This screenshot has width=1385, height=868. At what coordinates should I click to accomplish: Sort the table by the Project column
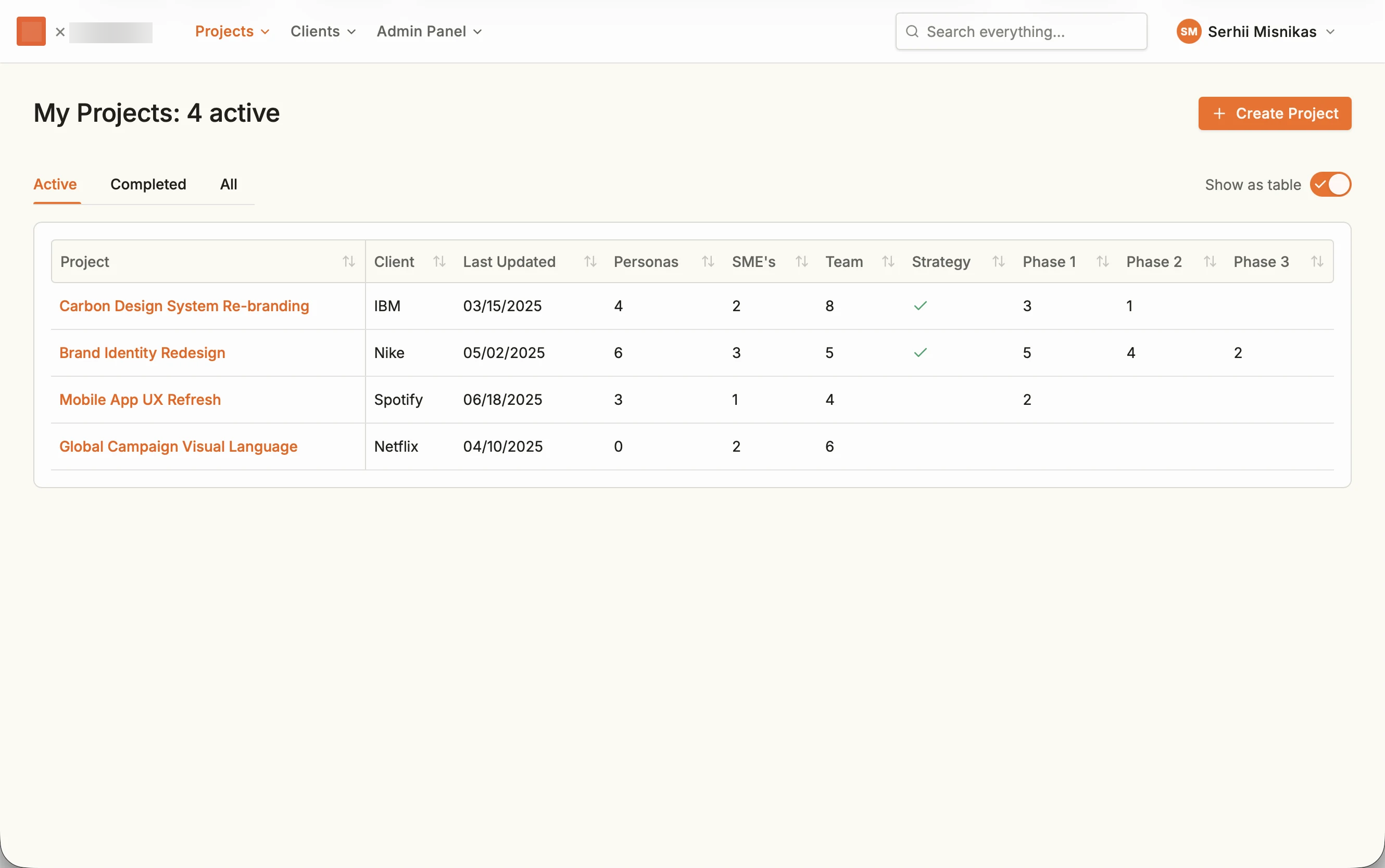(x=348, y=262)
